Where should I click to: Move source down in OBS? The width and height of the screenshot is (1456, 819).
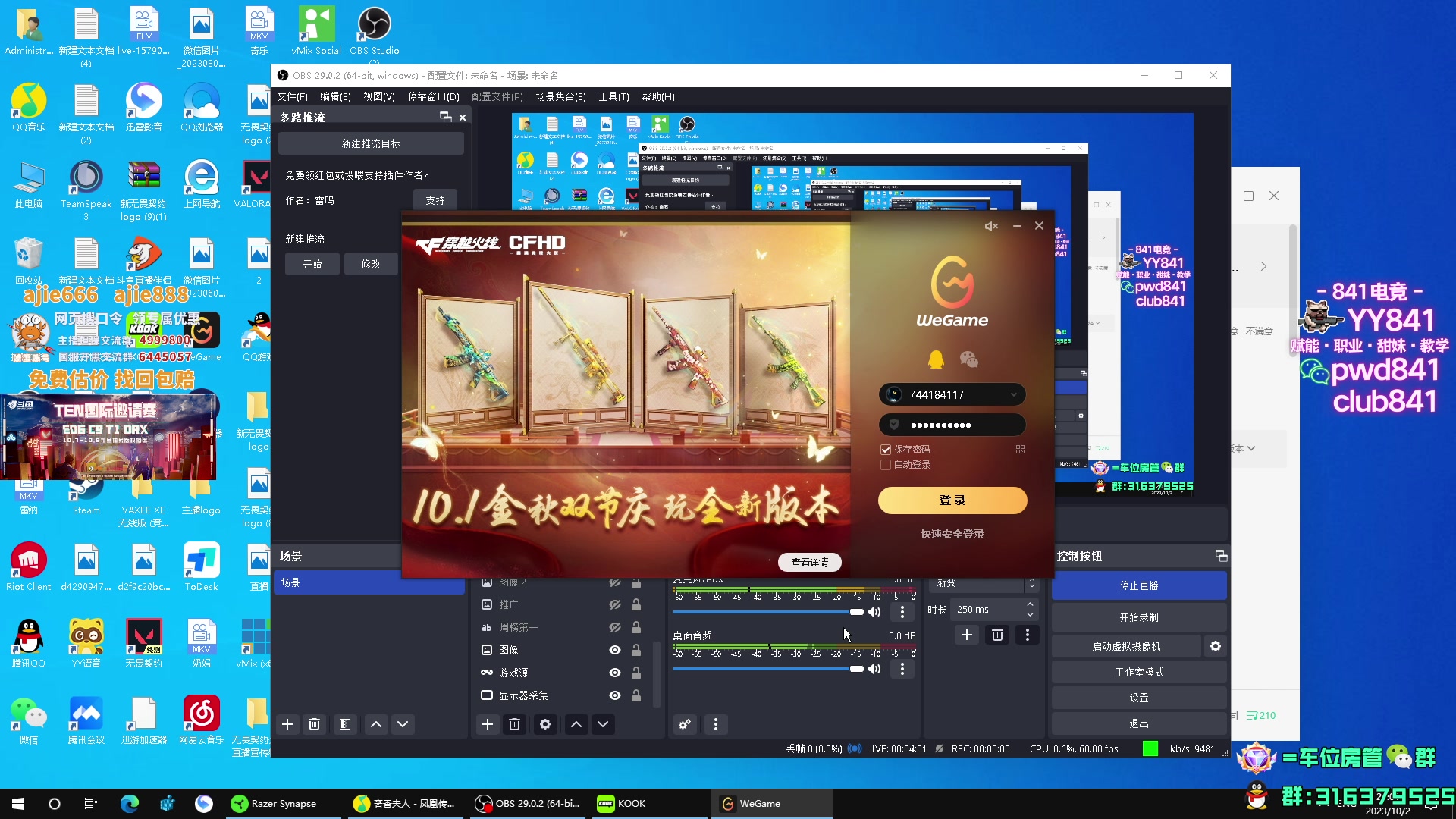(603, 724)
